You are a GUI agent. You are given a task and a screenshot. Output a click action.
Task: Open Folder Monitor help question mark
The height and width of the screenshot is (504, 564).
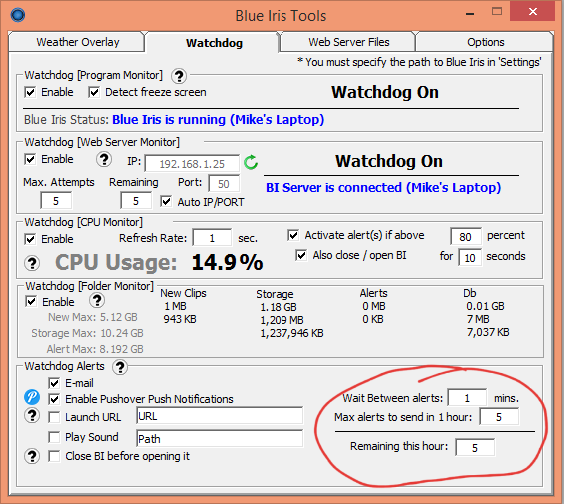click(x=97, y=300)
